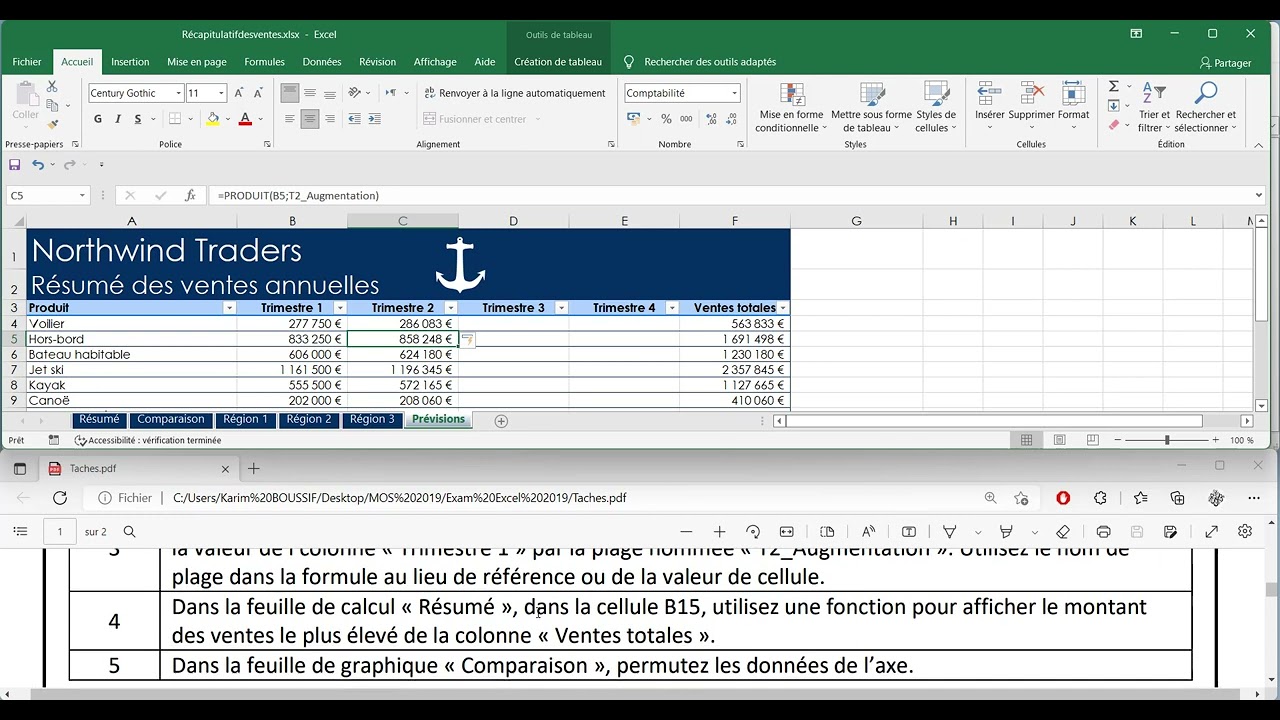Click the Cut scissors icon in Presse-papiers

pyautogui.click(x=52, y=87)
